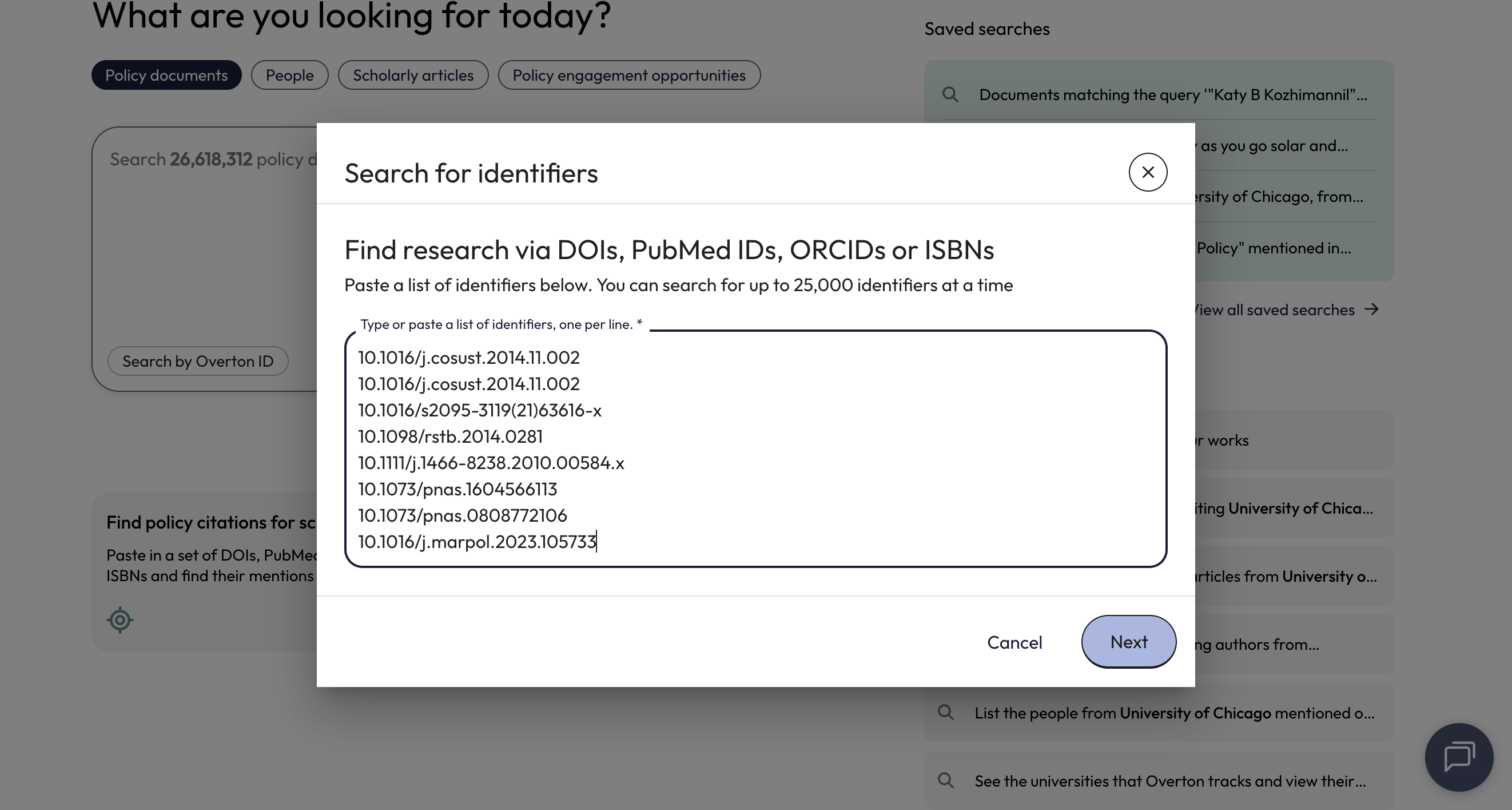Image resolution: width=1512 pixels, height=810 pixels.
Task: Click Find policy citations card heading
Action: tap(212, 522)
